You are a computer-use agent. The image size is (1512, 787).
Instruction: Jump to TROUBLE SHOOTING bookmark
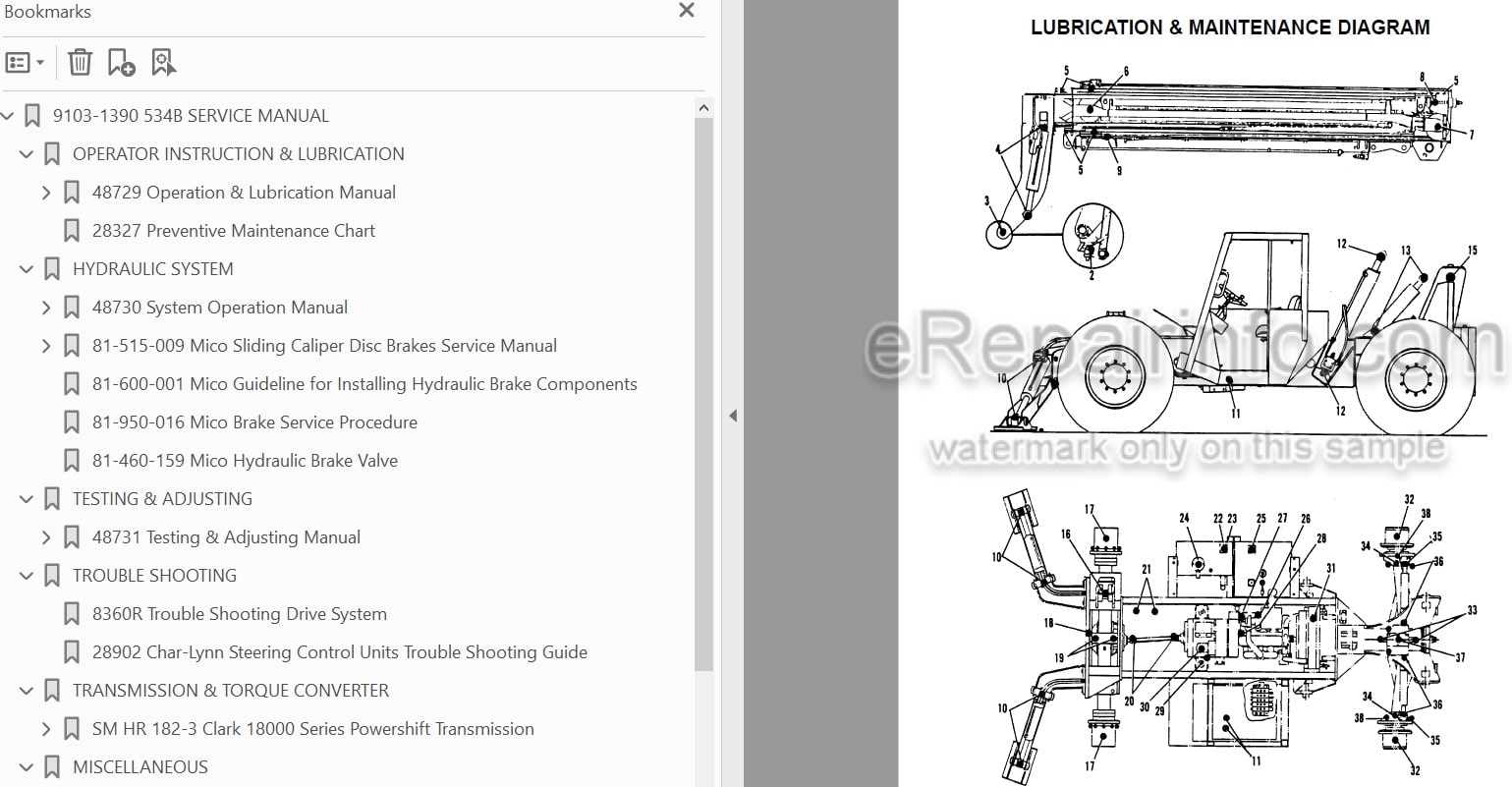pyautogui.click(x=154, y=576)
